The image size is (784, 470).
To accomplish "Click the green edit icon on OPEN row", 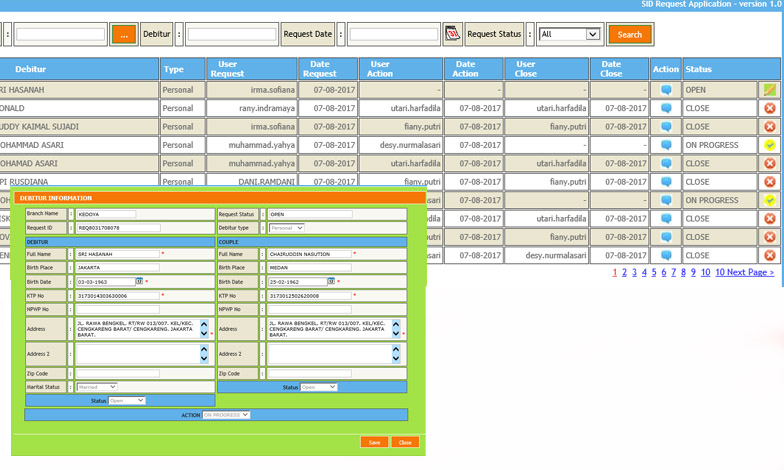I will click(x=770, y=90).
